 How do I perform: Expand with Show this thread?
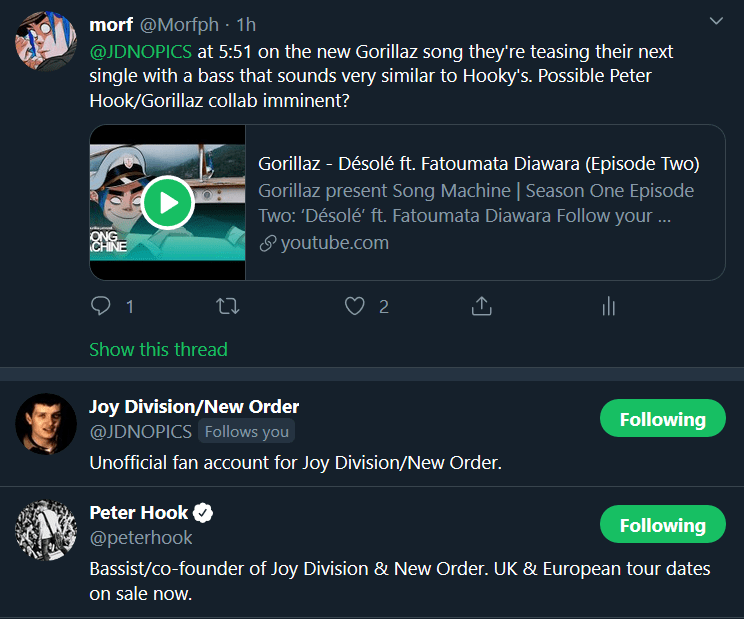tap(158, 349)
